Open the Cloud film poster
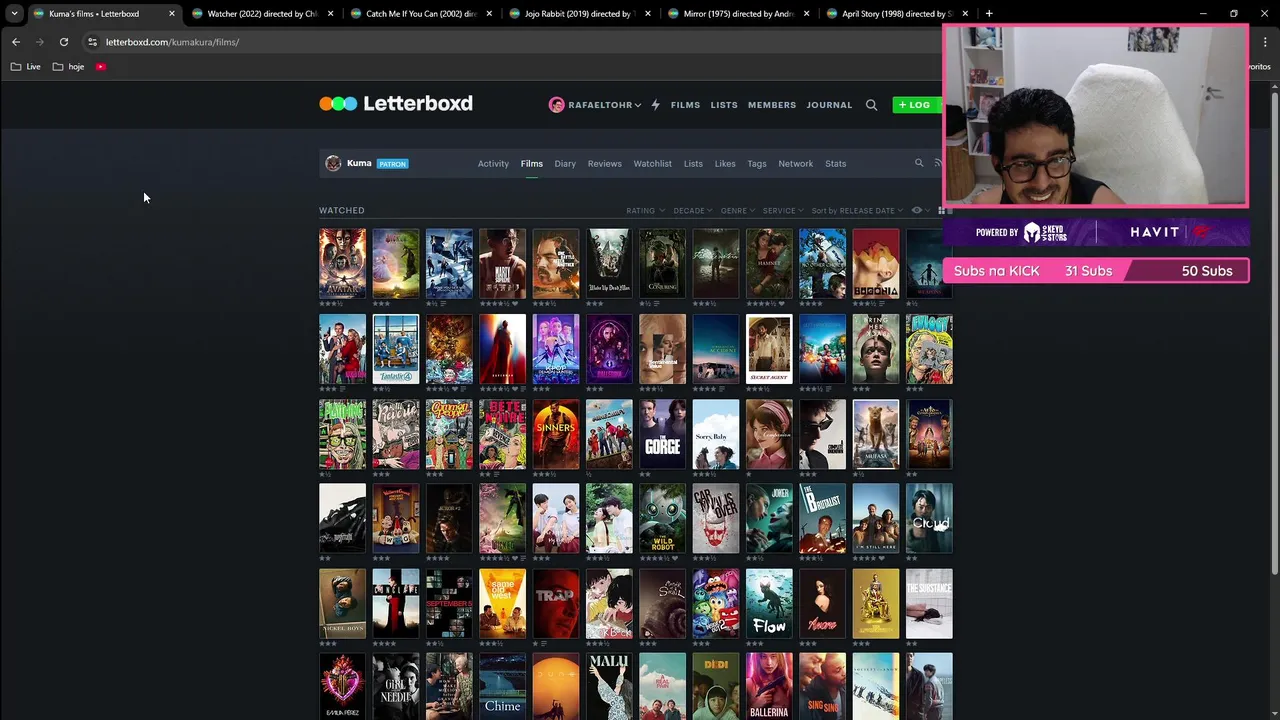Screen dimensions: 1280x720 pyautogui.click(x=929, y=519)
